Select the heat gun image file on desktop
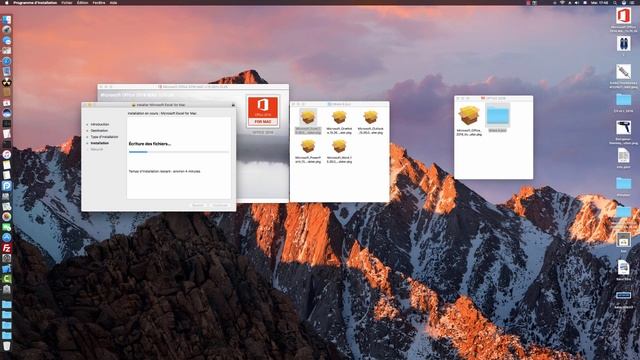This screenshot has height=360, width=640. (x=623, y=128)
